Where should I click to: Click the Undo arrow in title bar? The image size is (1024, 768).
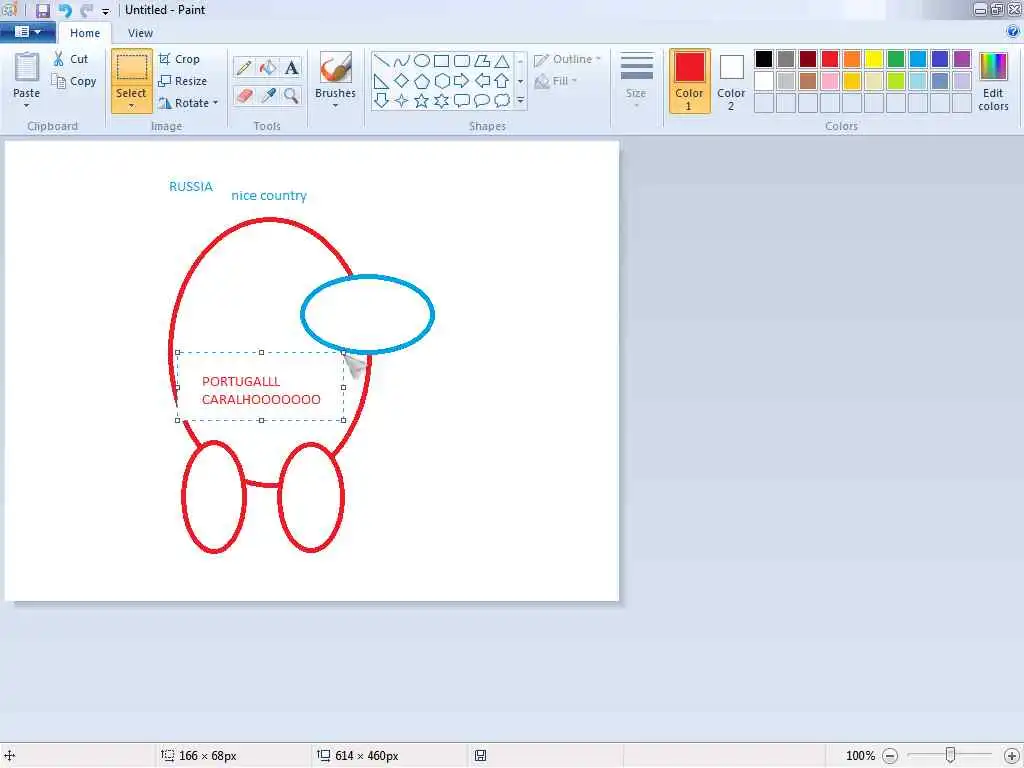point(65,10)
